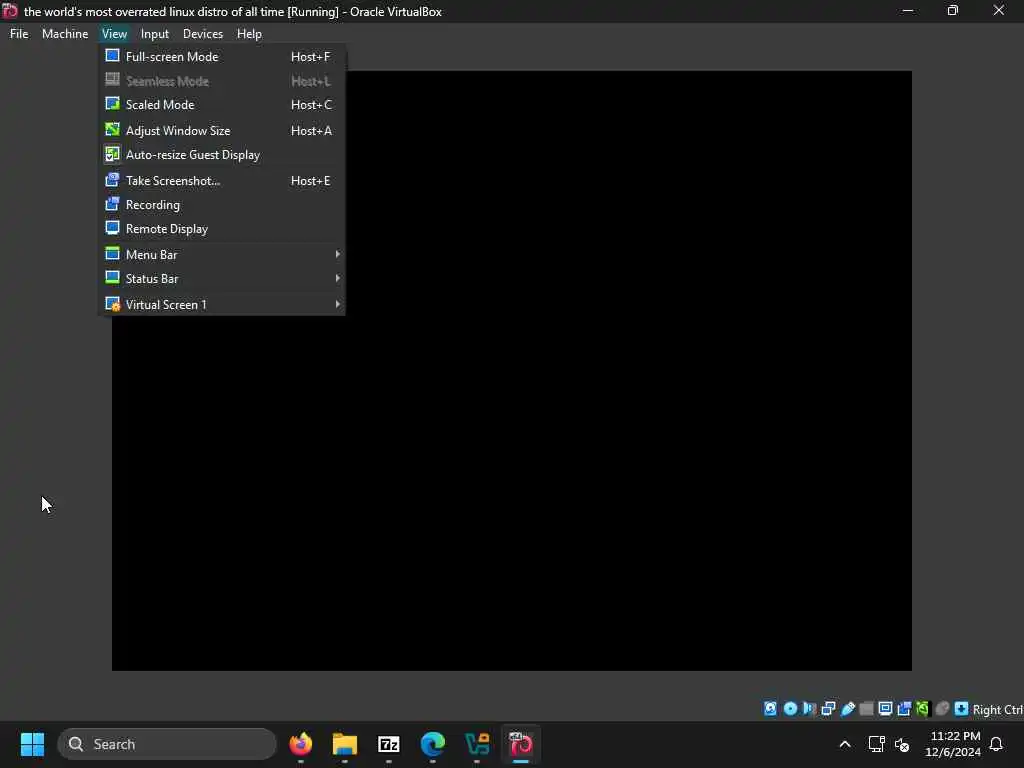Viewport: 1024px width, 768px height.
Task: Choose Adjust Window Size Host+A entry
Action: pyautogui.click(x=221, y=131)
